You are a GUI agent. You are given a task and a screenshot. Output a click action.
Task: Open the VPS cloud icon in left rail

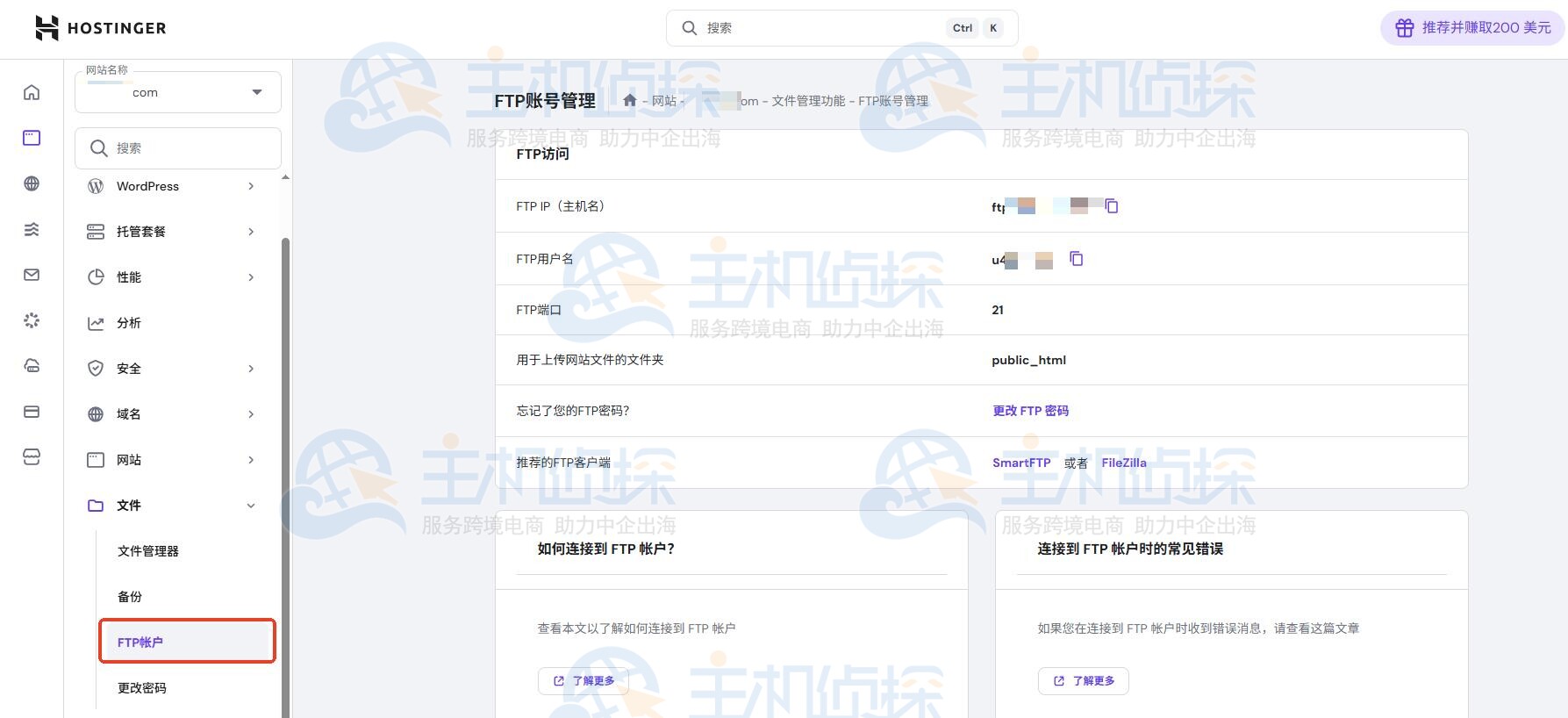(x=32, y=366)
